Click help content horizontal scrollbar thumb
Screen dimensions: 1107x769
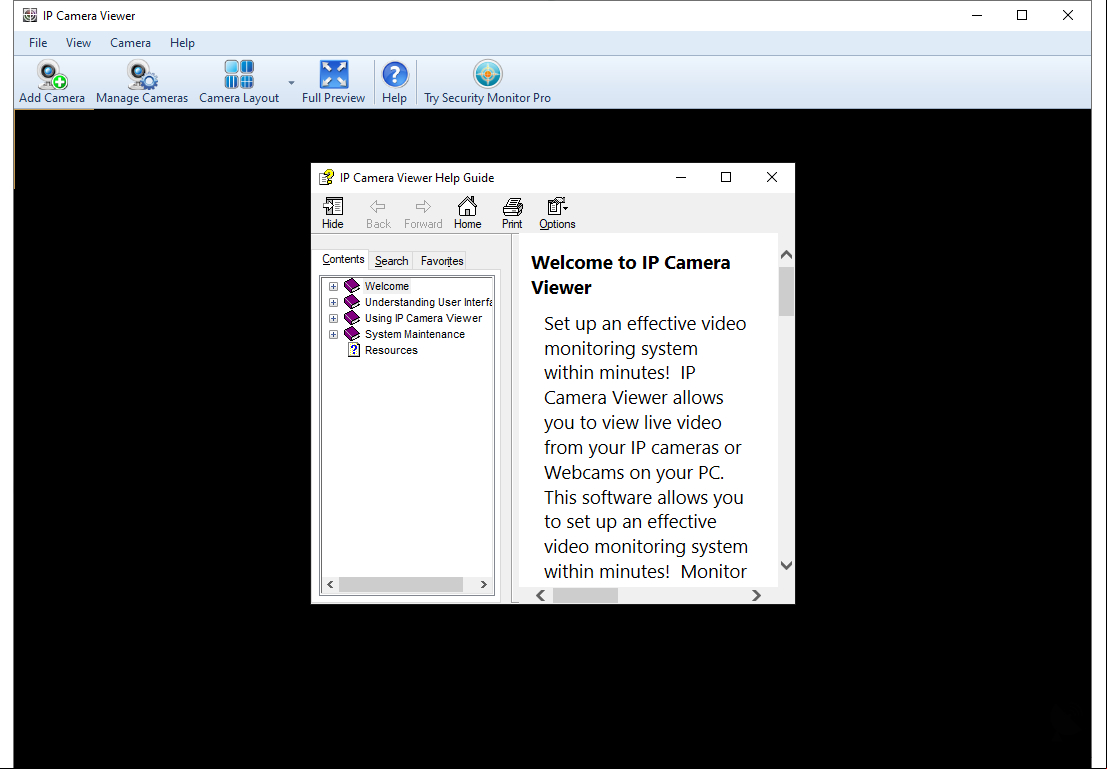pos(585,595)
